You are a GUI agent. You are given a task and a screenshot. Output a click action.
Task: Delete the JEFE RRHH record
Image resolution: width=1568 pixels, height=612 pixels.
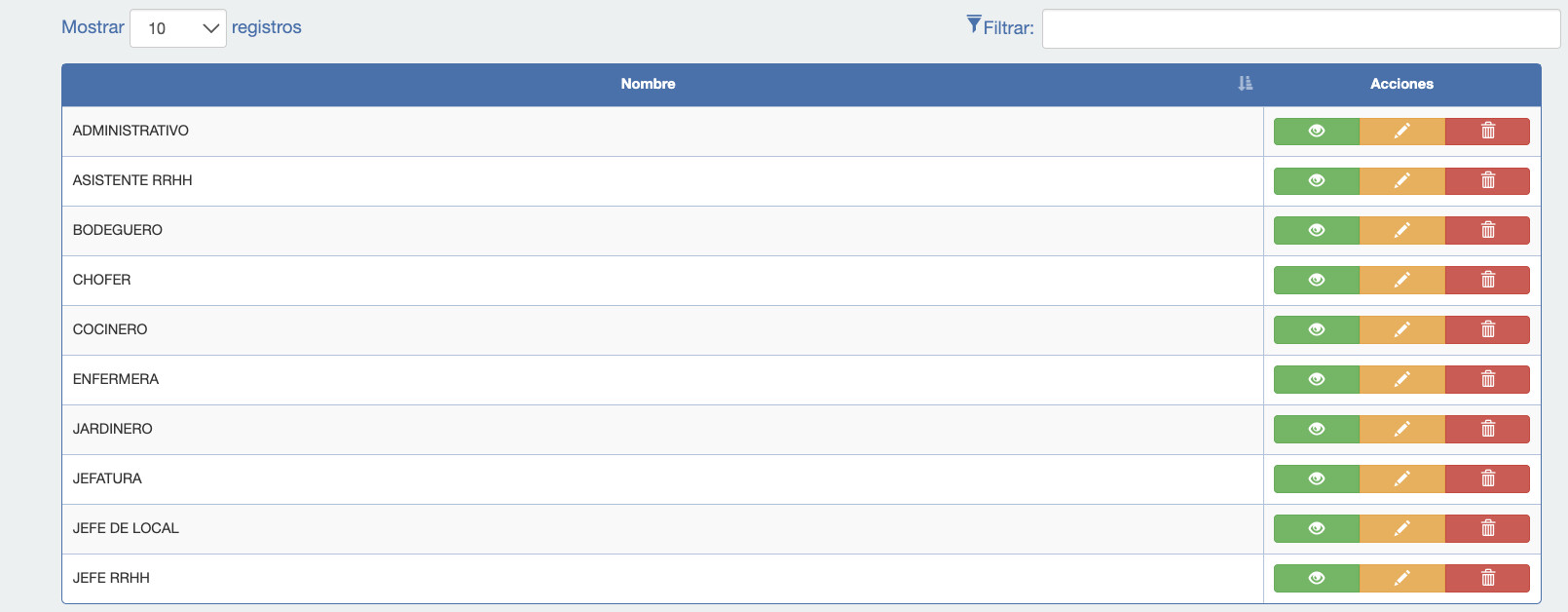coord(1487,579)
